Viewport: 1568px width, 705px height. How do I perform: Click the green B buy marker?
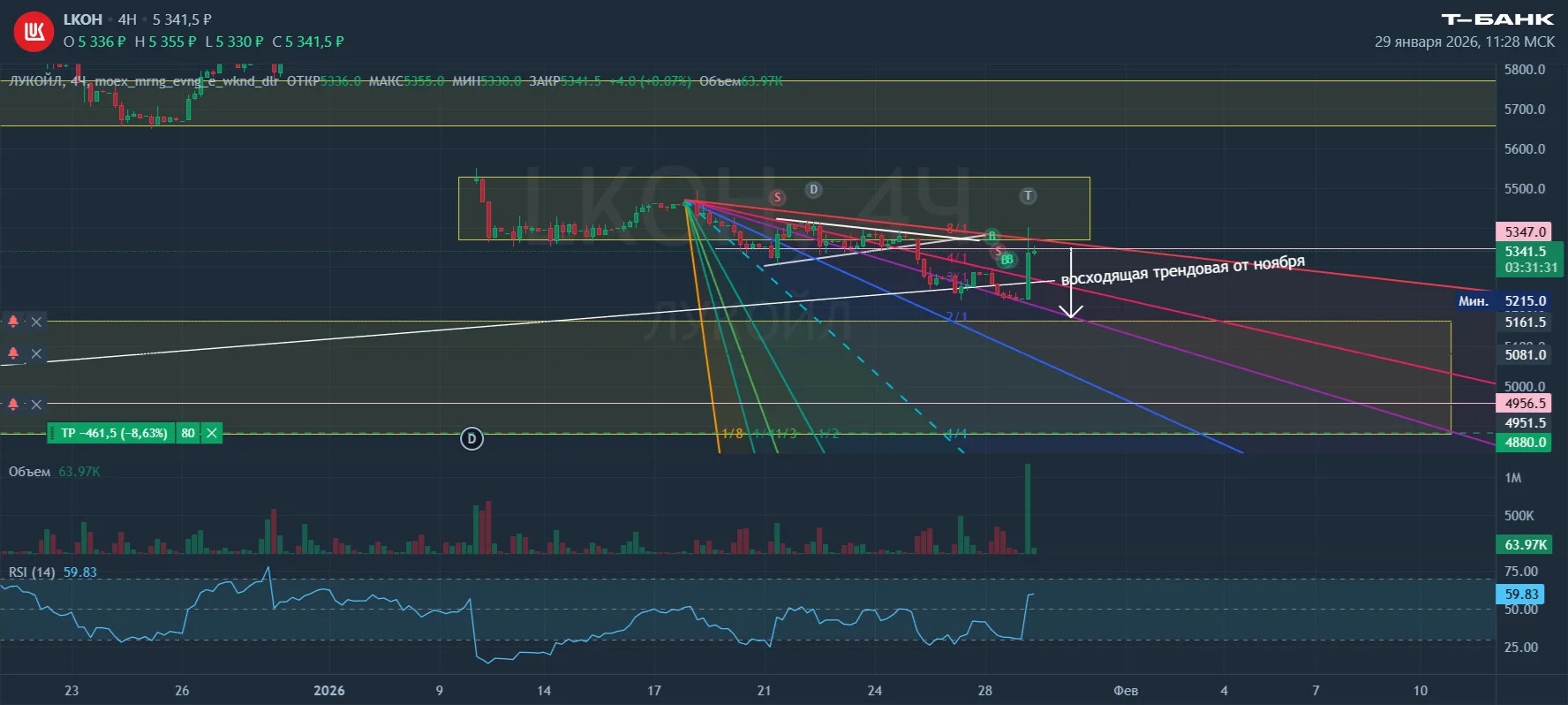(x=991, y=236)
